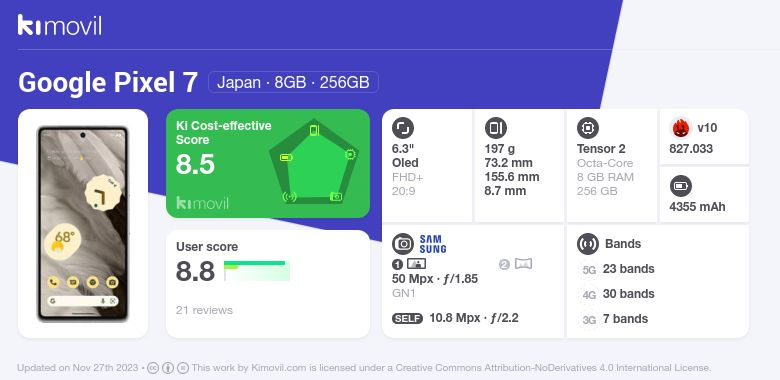Click the Ki Cost-effective Score pentagon chart
780x380 pixels.
pos(314,162)
